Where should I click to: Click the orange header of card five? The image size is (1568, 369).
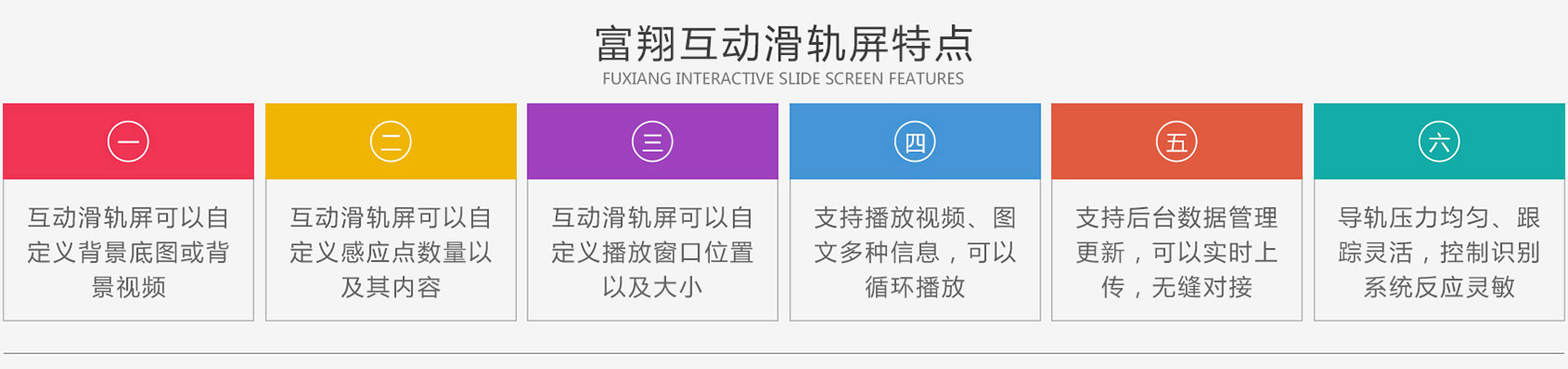1177,142
